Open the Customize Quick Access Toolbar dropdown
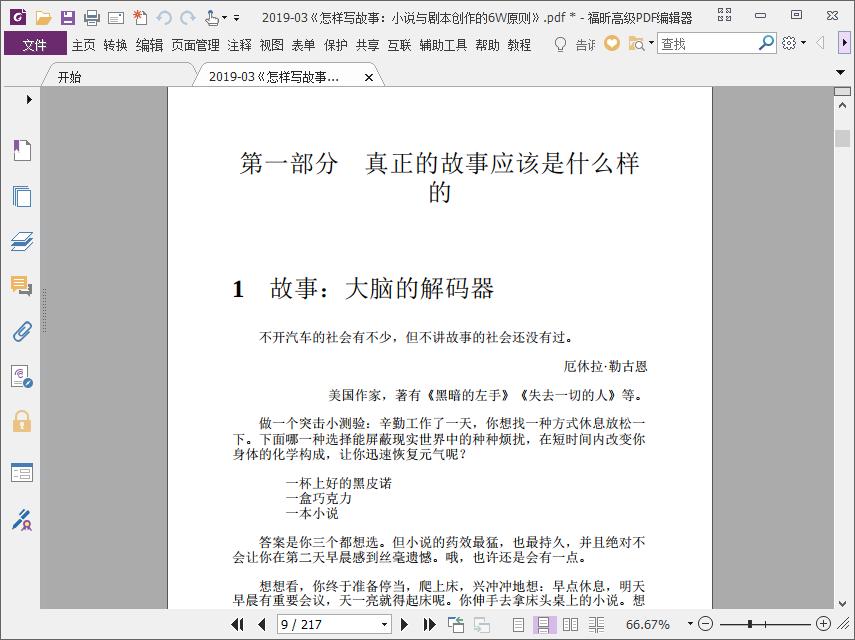 (x=236, y=18)
